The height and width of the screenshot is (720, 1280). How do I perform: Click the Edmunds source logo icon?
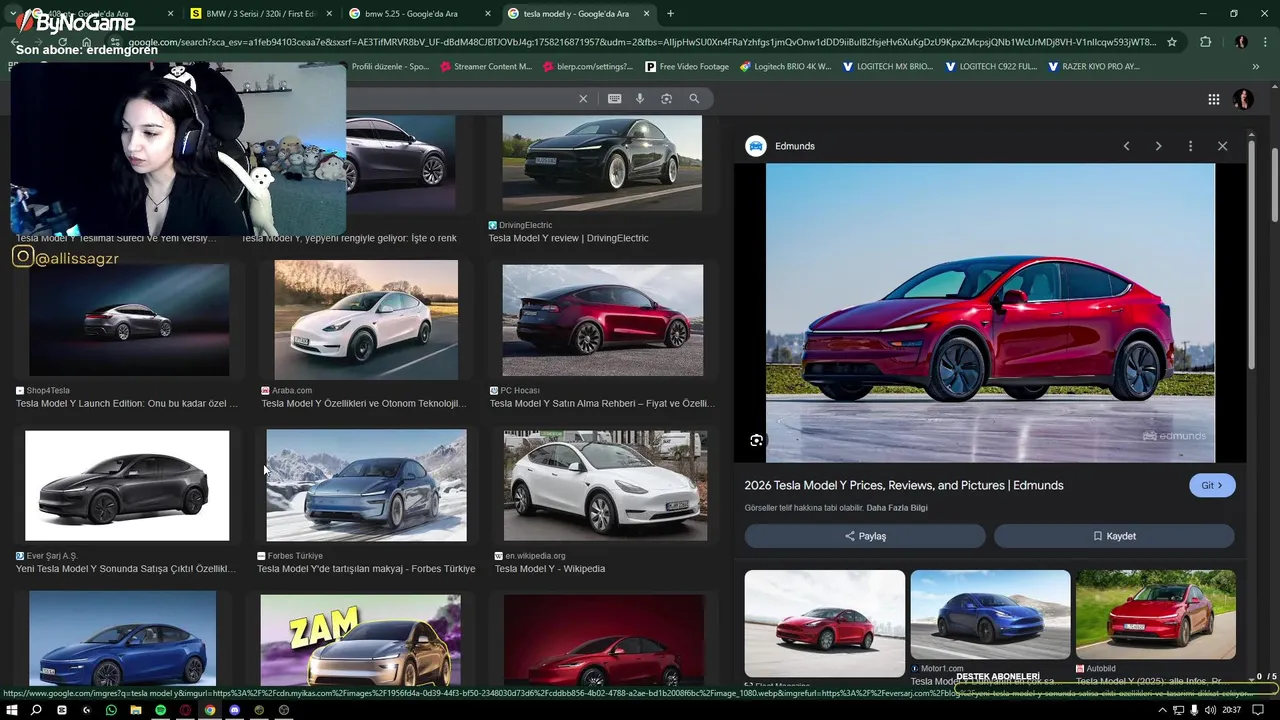point(755,146)
